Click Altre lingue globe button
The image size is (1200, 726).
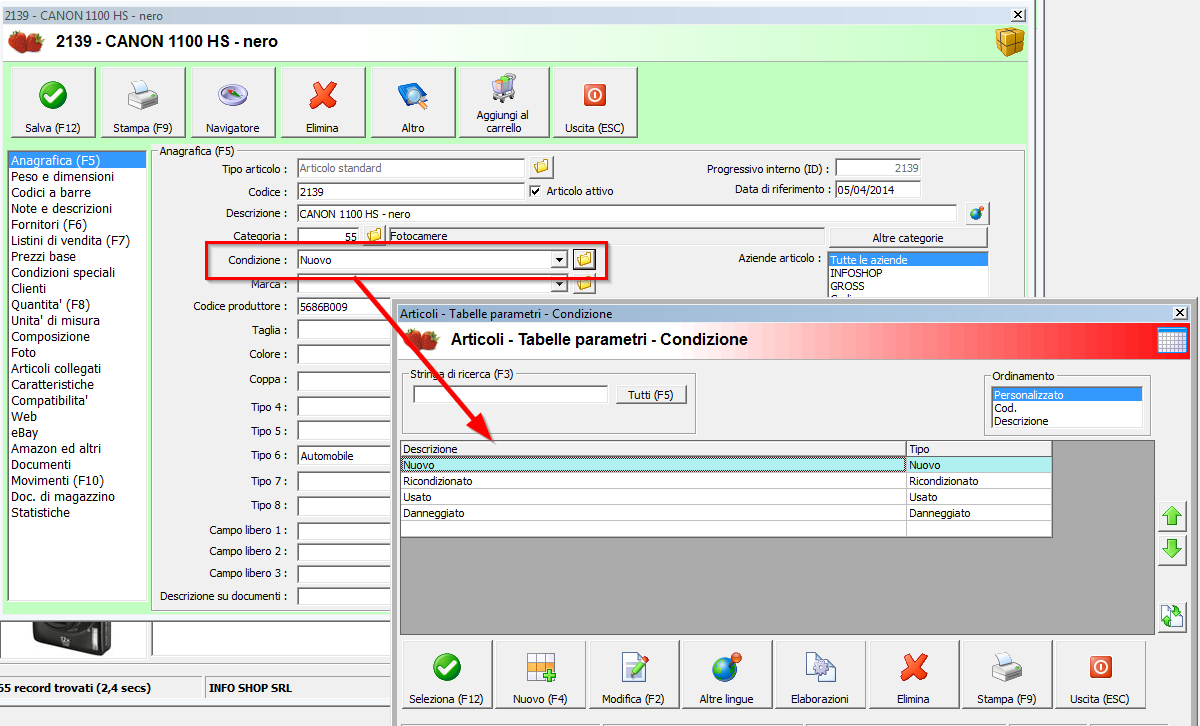tap(726, 675)
